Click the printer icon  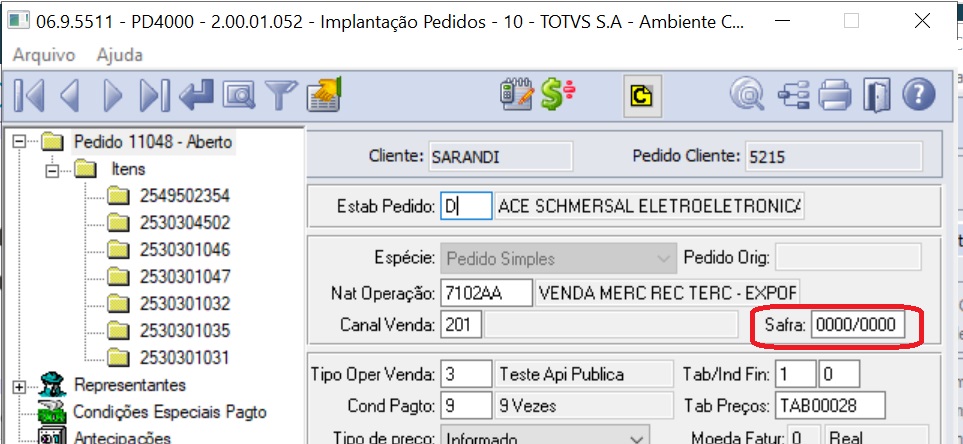coord(835,96)
